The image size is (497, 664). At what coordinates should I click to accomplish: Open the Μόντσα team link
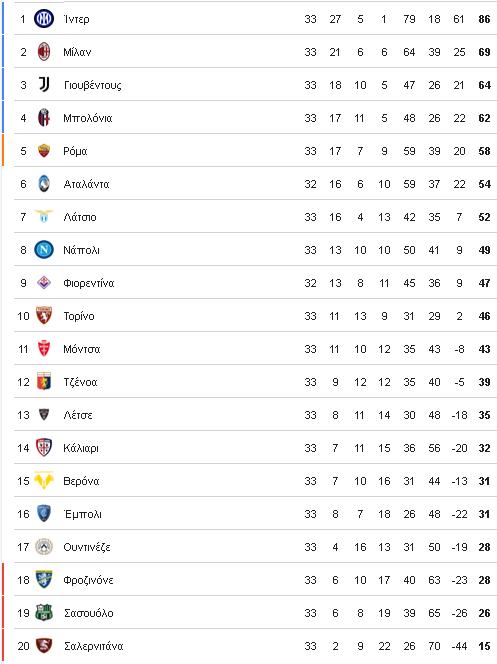pos(82,349)
